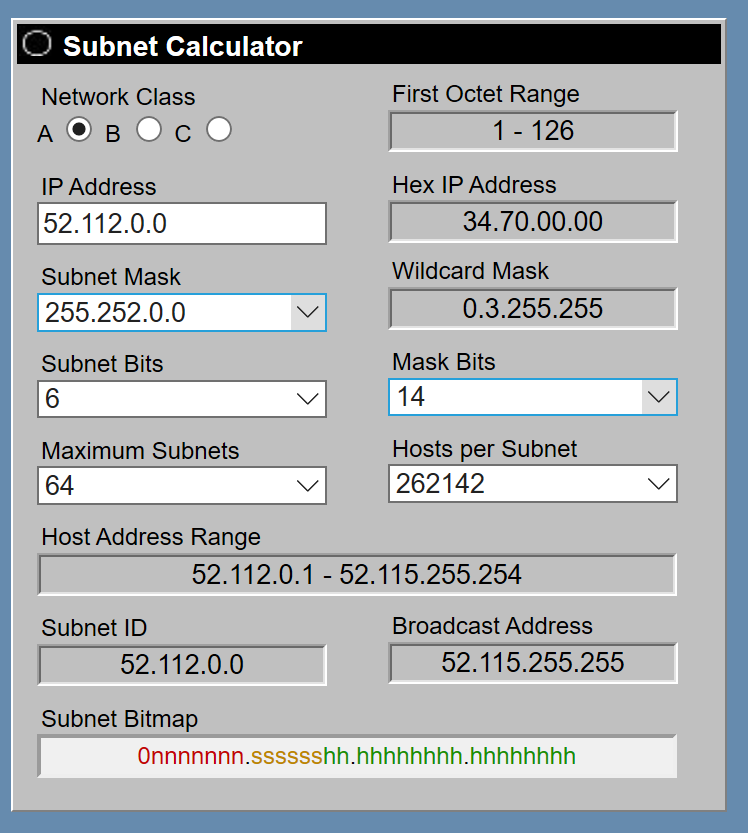This screenshot has height=833, width=748.
Task: Open the Subnet Bits dropdown
Action: pos(182,398)
